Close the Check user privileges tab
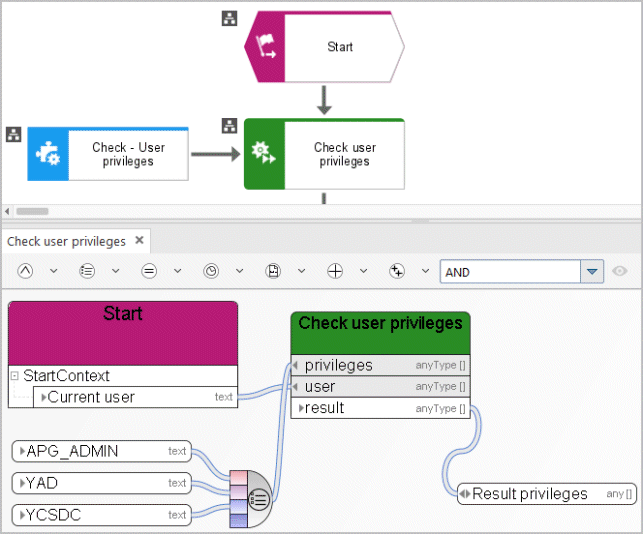This screenshot has height=534, width=643. coord(139,240)
